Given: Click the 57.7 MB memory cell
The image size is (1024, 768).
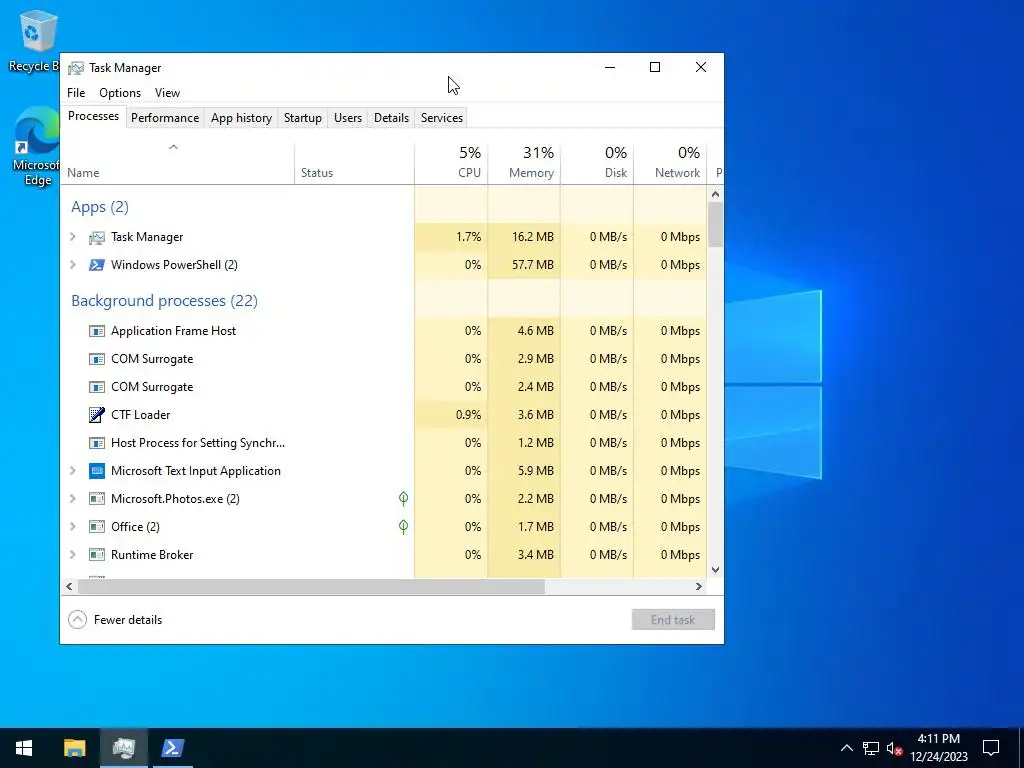Looking at the screenshot, I should point(524,265).
